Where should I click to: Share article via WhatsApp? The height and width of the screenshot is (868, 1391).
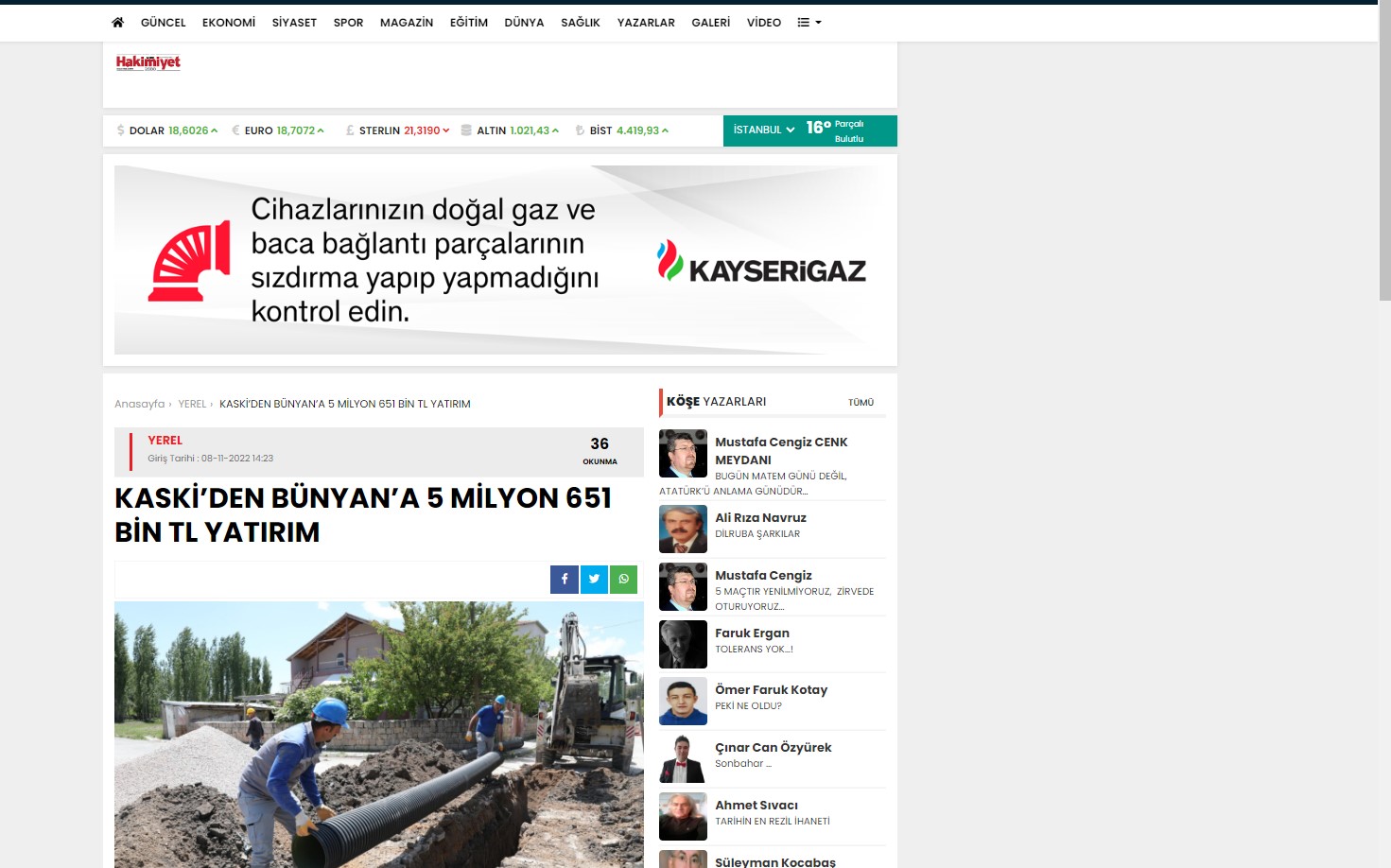coord(623,579)
